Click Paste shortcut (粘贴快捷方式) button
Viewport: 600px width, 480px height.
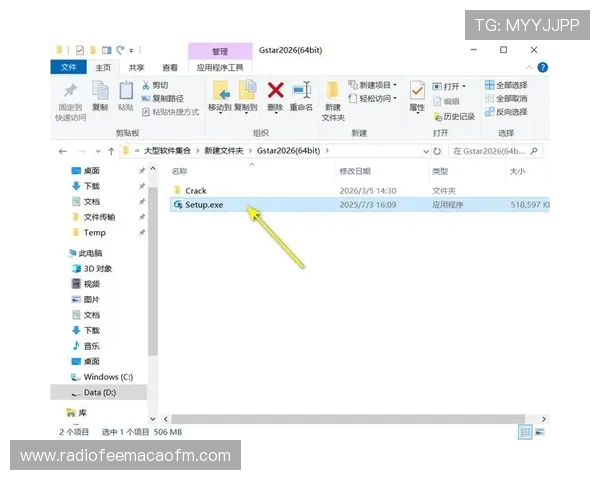[x=171, y=112]
